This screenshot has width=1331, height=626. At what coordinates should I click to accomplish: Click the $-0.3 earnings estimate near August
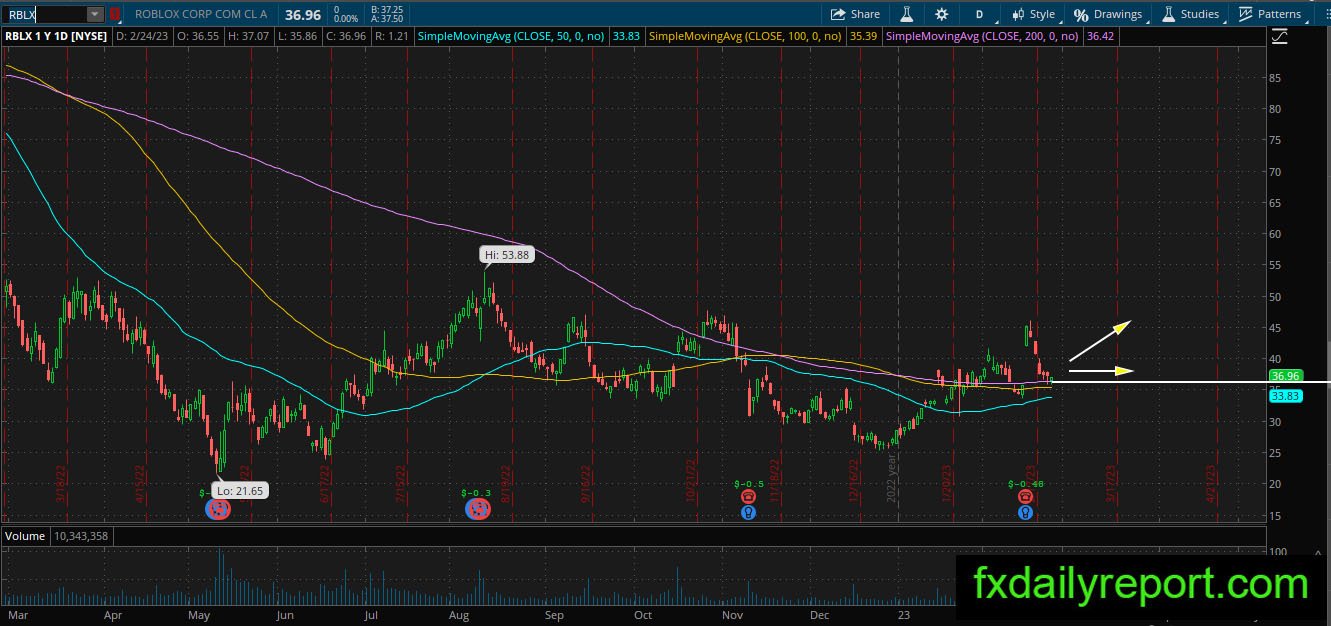(476, 492)
